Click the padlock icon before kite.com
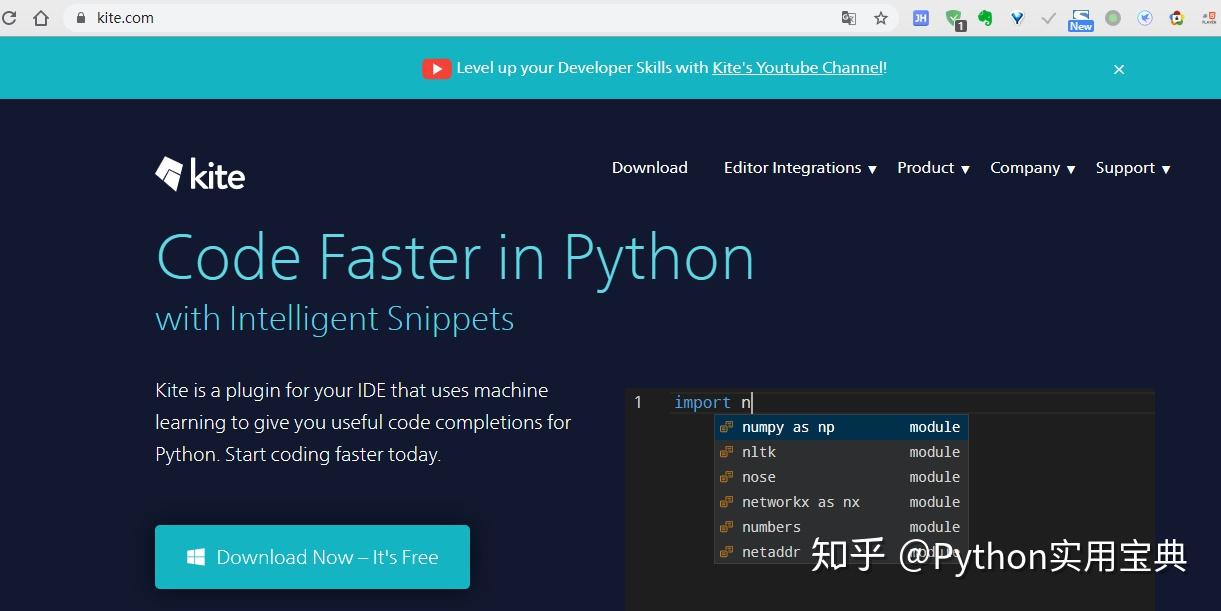The height and width of the screenshot is (611, 1221). click(79, 17)
